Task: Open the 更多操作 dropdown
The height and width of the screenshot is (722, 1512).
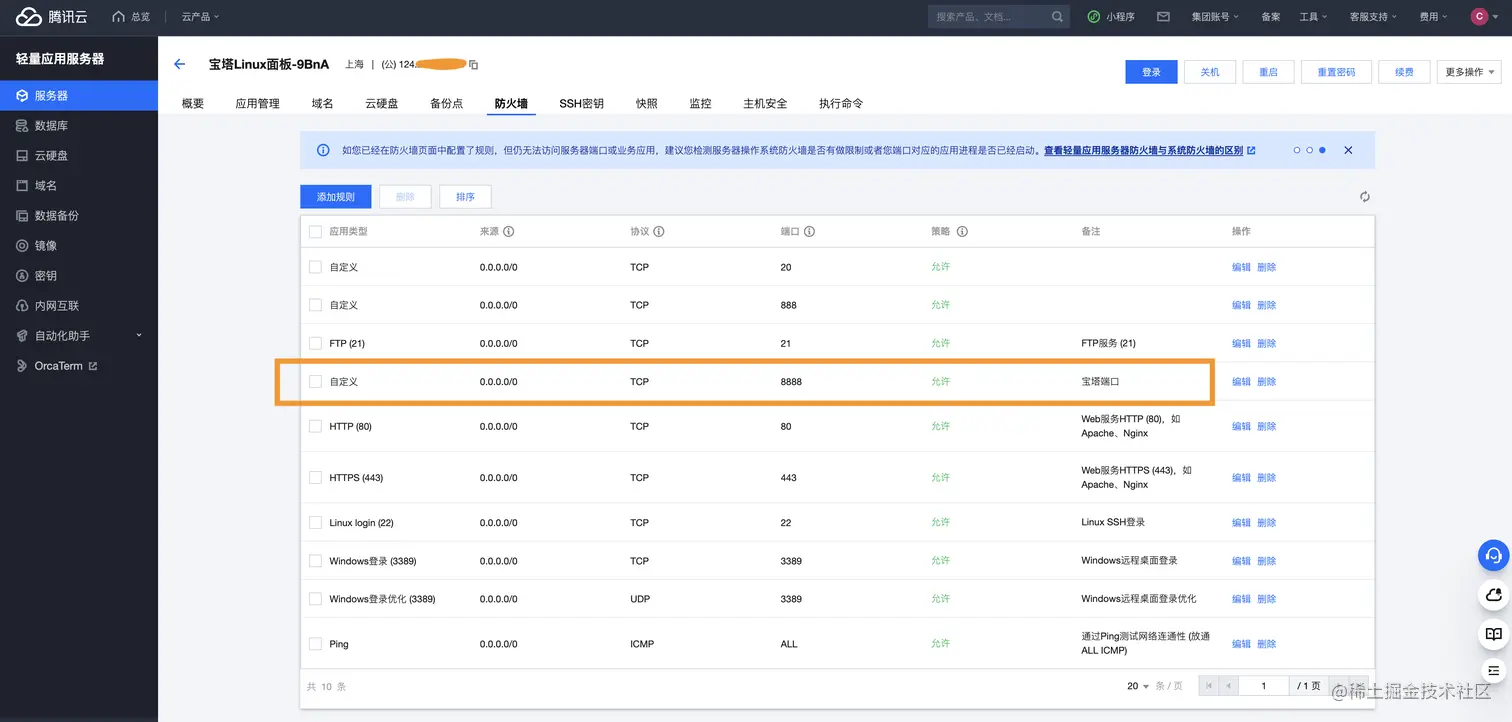Action: point(1469,72)
